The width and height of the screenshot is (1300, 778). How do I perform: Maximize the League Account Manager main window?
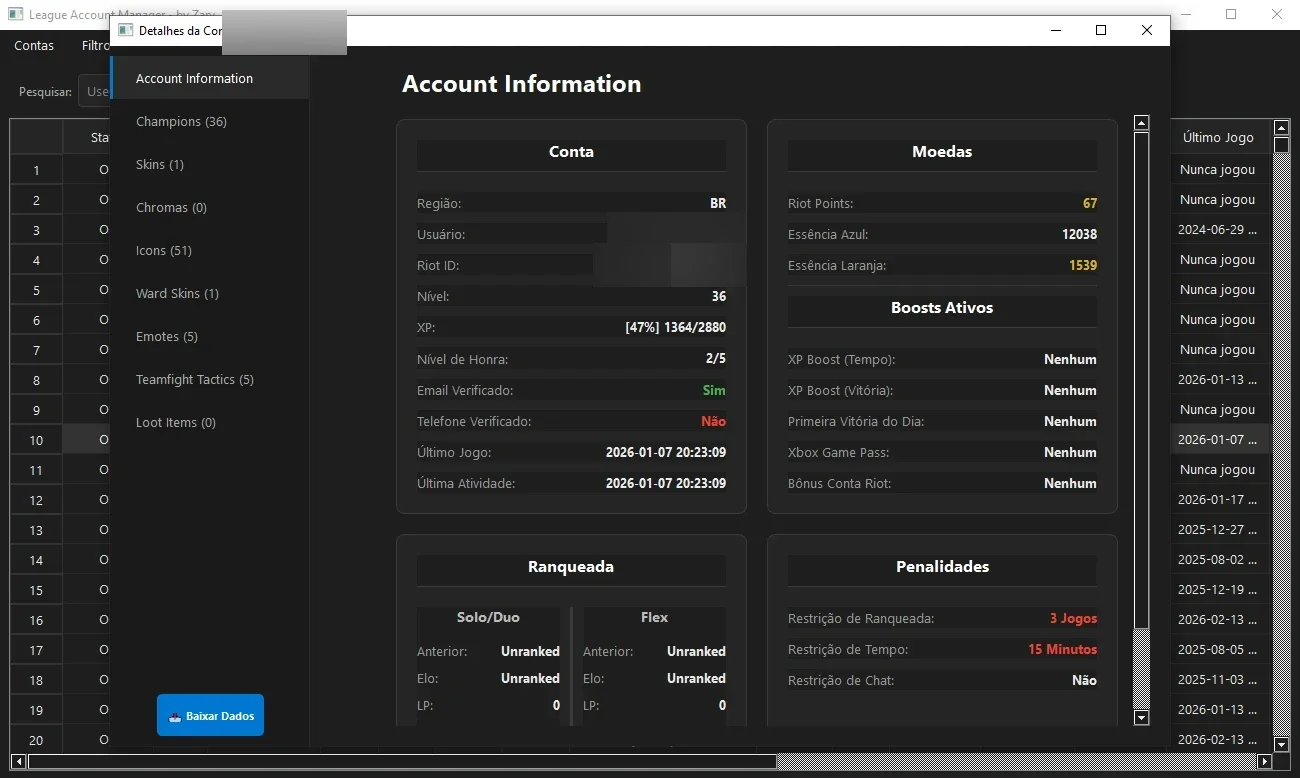point(1231,14)
